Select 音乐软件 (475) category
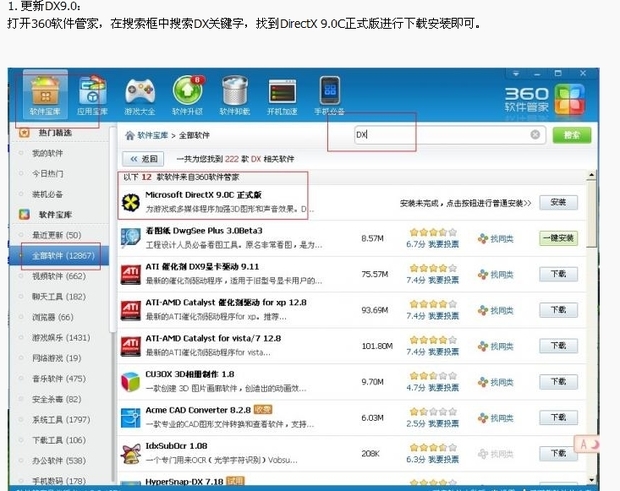This screenshot has height=491, width=620. (x=59, y=379)
